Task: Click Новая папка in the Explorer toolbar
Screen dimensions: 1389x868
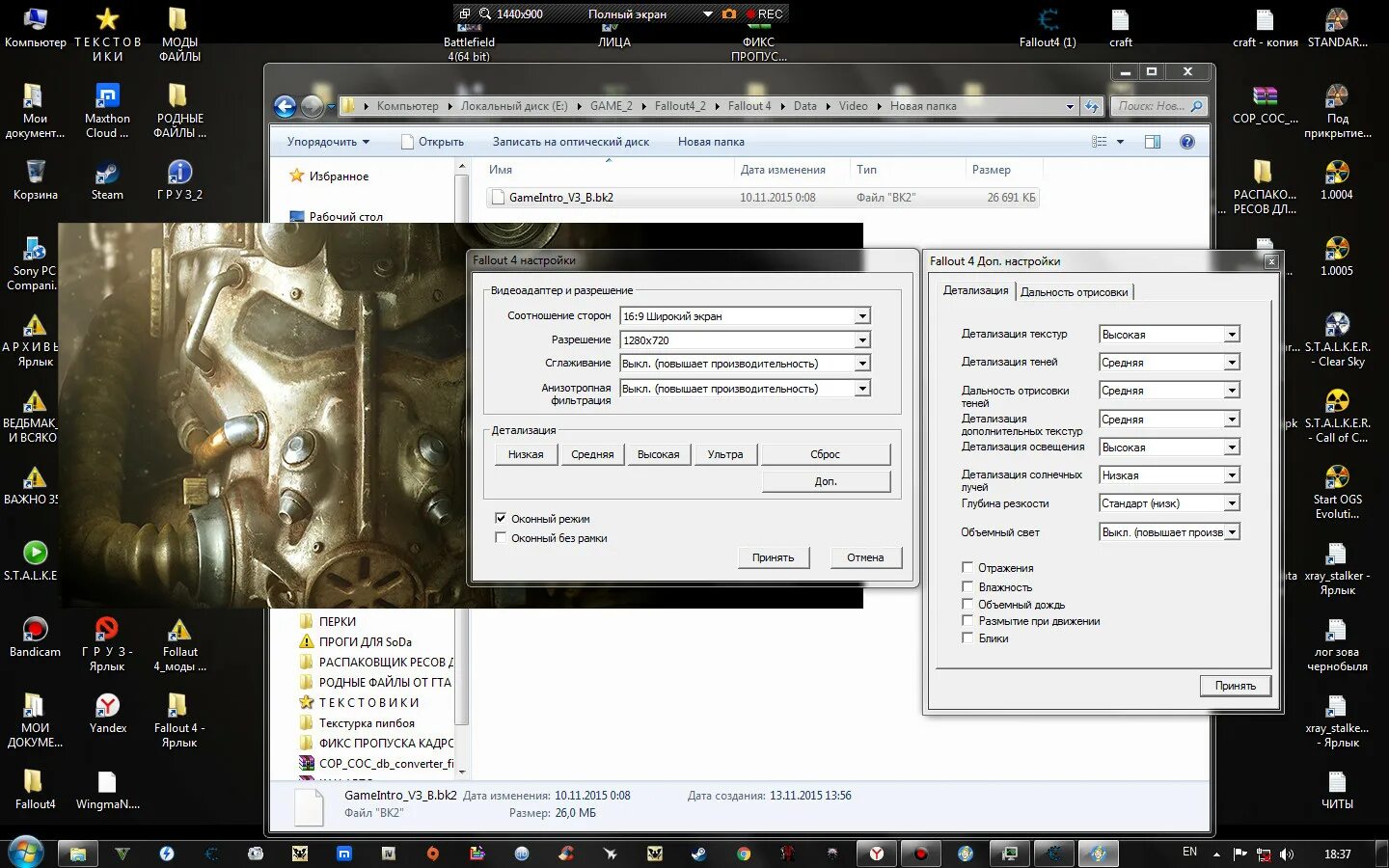Action: (x=711, y=142)
